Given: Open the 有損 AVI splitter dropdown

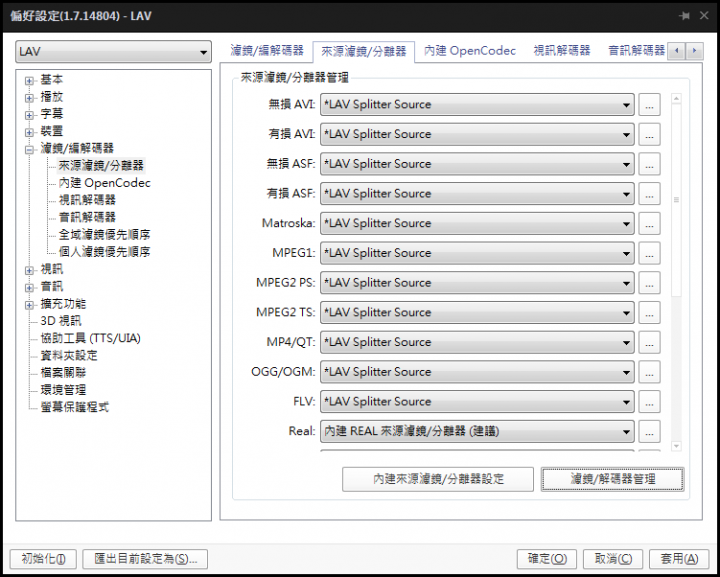Looking at the screenshot, I should [x=477, y=134].
